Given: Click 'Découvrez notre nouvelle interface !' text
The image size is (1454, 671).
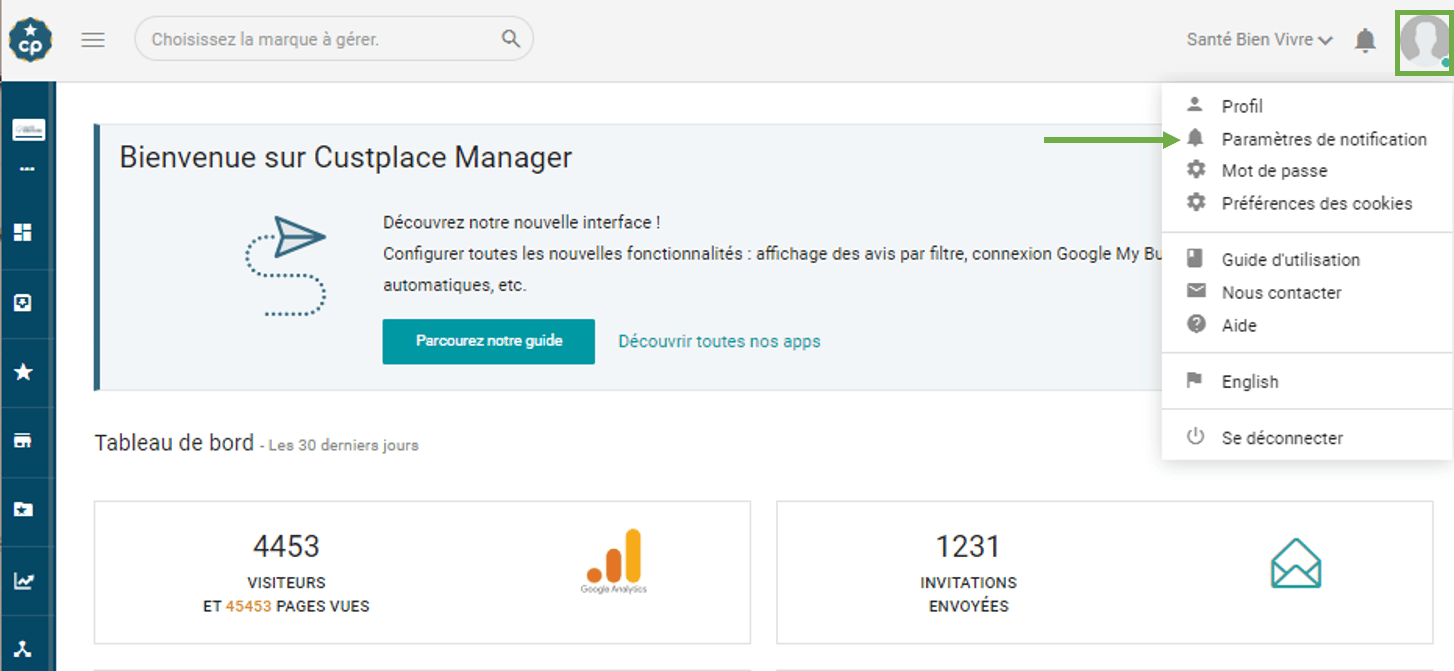Looking at the screenshot, I should pyautogui.click(x=521, y=222).
